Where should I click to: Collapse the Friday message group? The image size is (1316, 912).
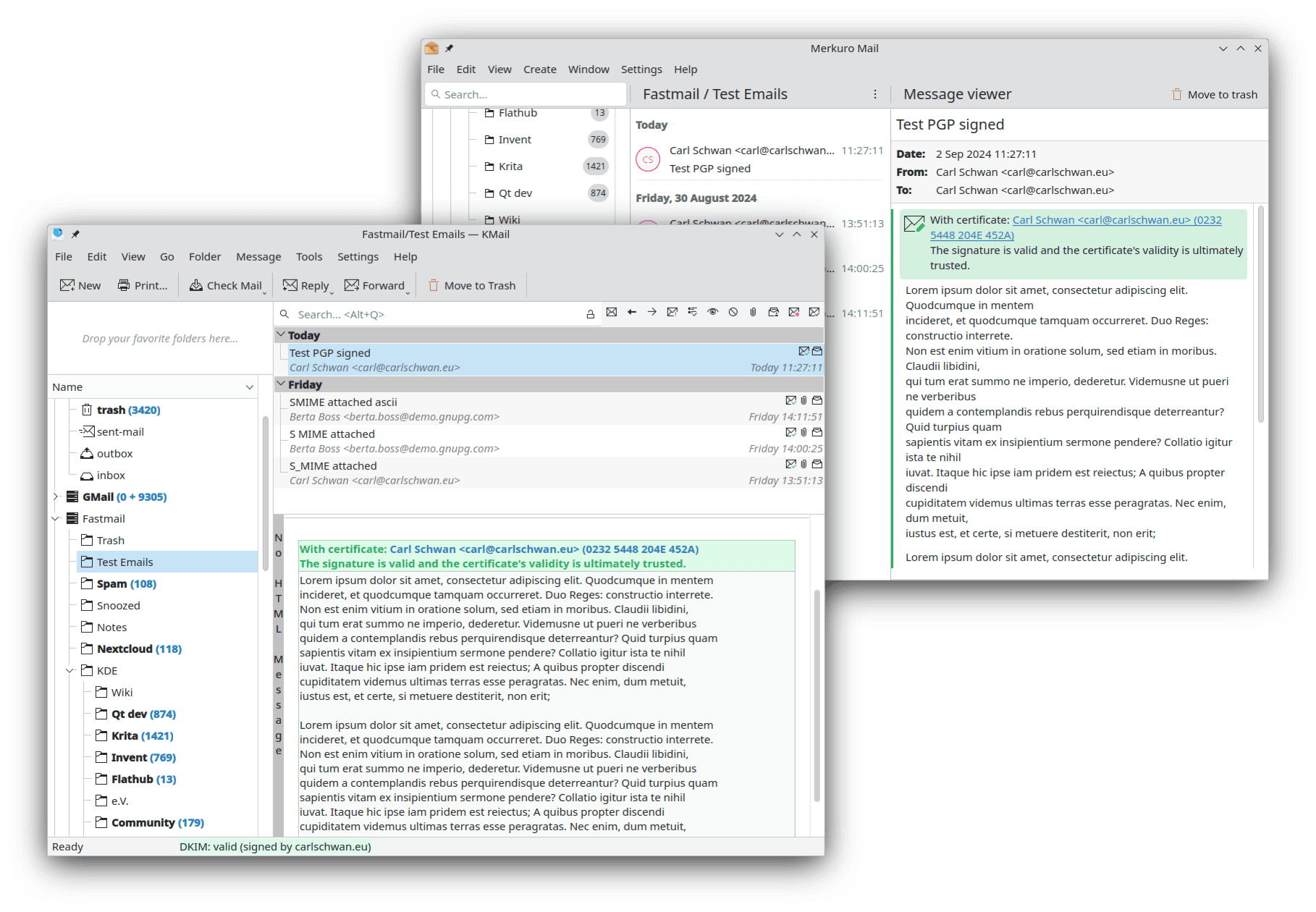pyautogui.click(x=281, y=384)
